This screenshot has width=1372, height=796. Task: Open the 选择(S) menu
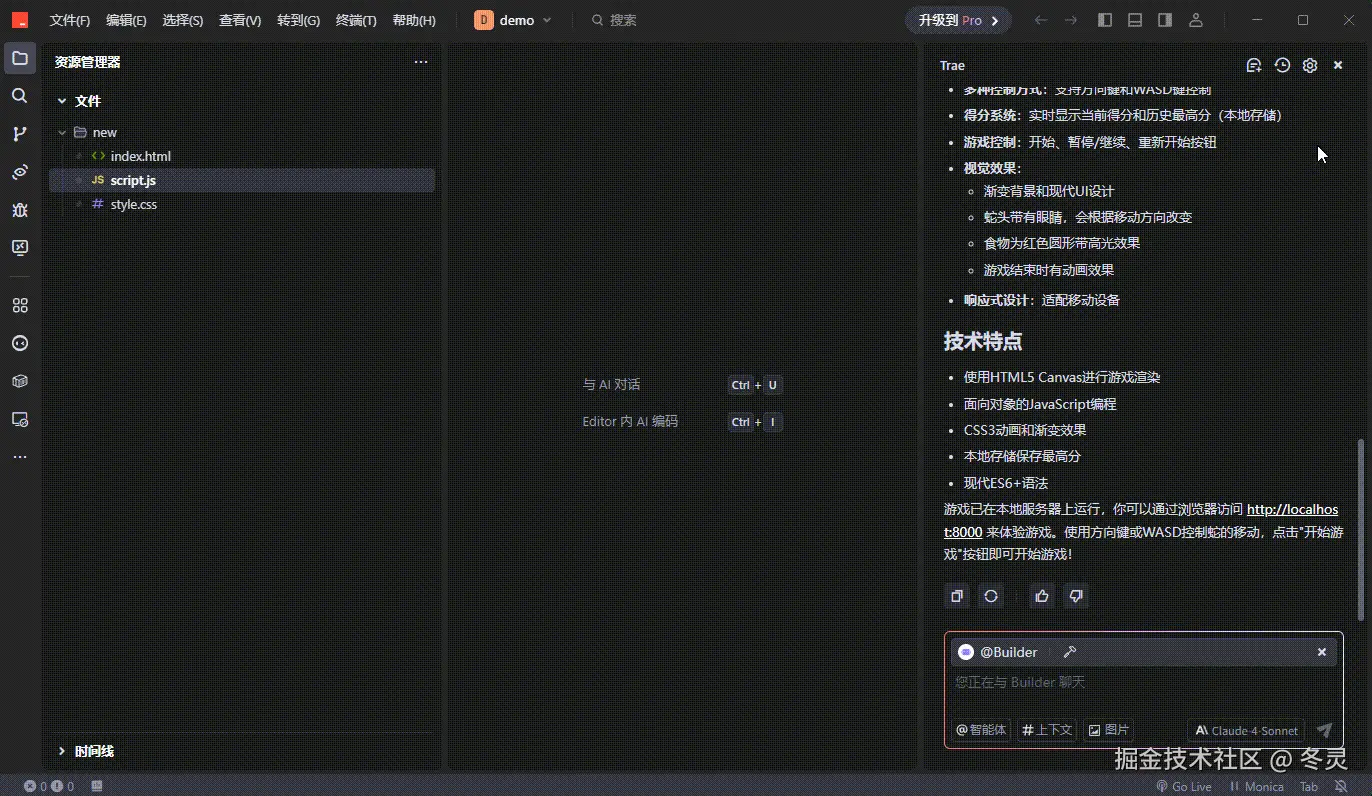coord(183,20)
